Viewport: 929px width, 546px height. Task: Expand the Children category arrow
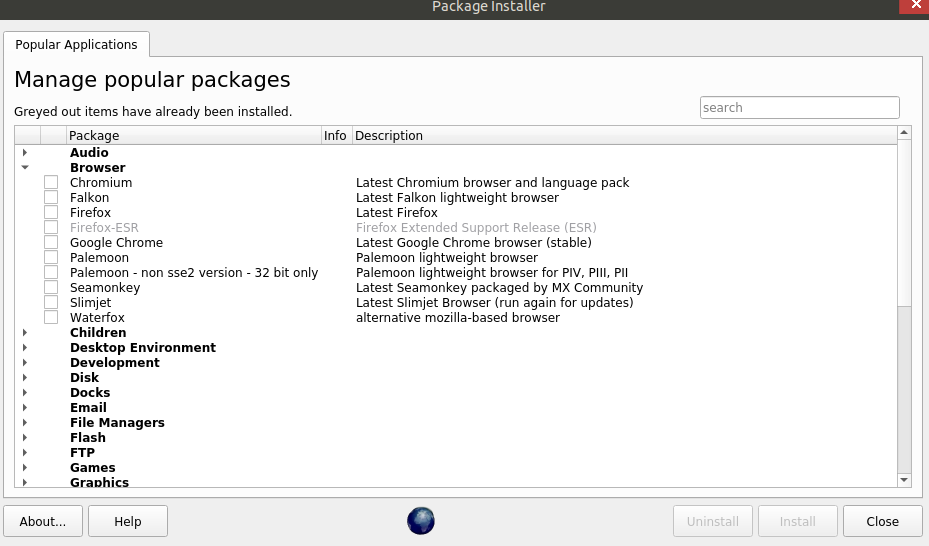tap(25, 332)
